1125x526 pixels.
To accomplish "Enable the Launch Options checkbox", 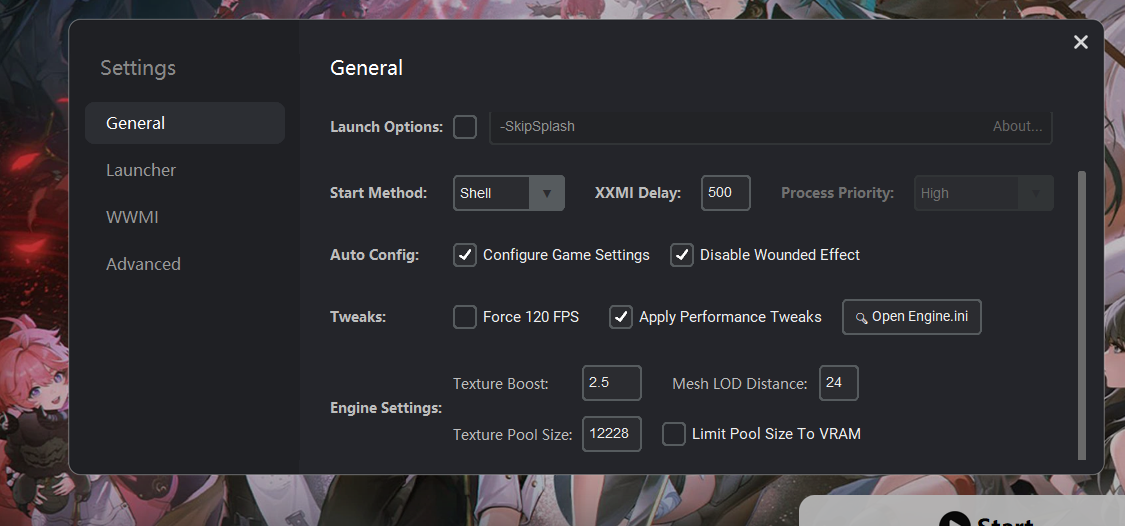I will click(x=465, y=127).
